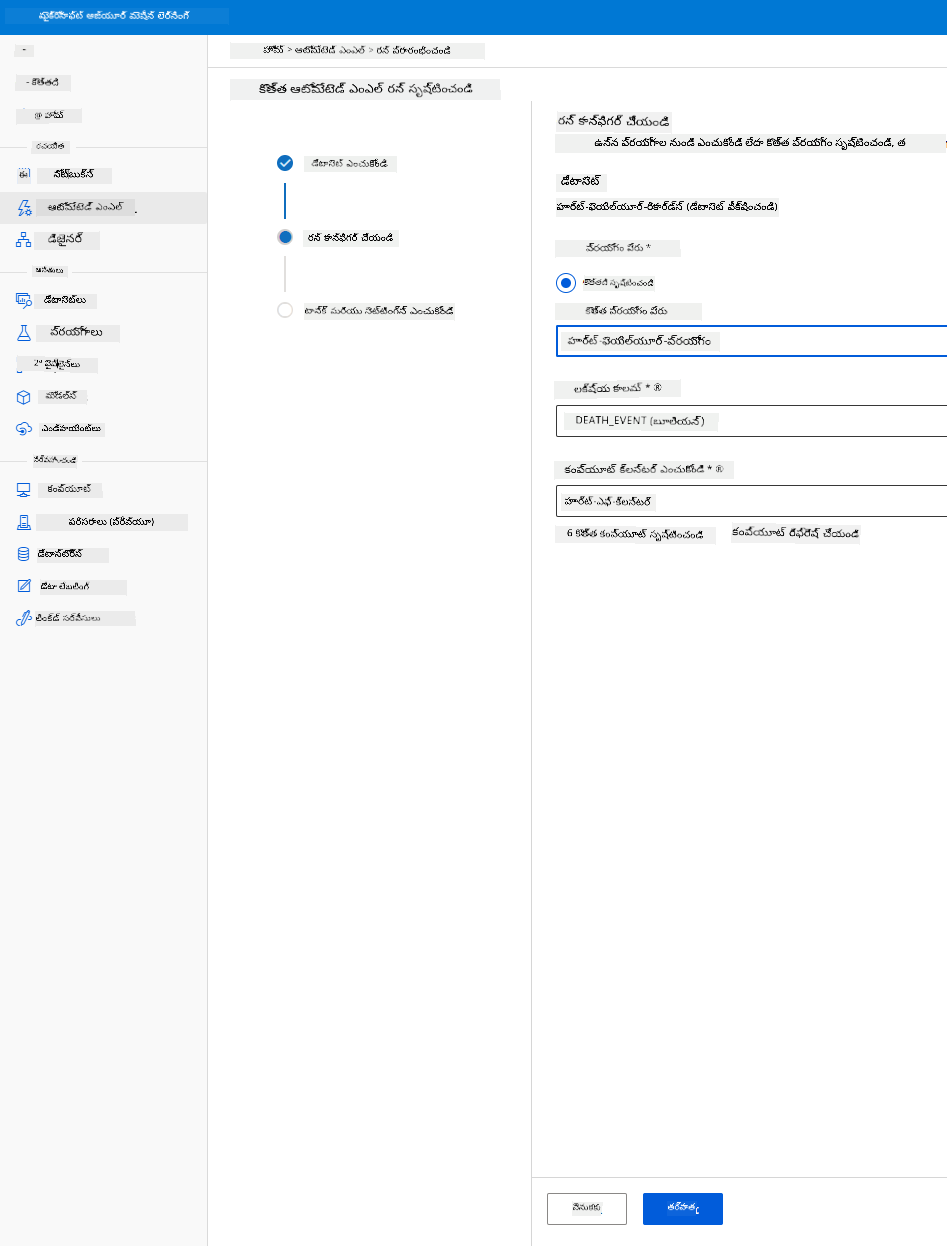The height and width of the screenshot is (1246, 947).
Task: Click the Compute monitor icon
Action: click(24, 490)
